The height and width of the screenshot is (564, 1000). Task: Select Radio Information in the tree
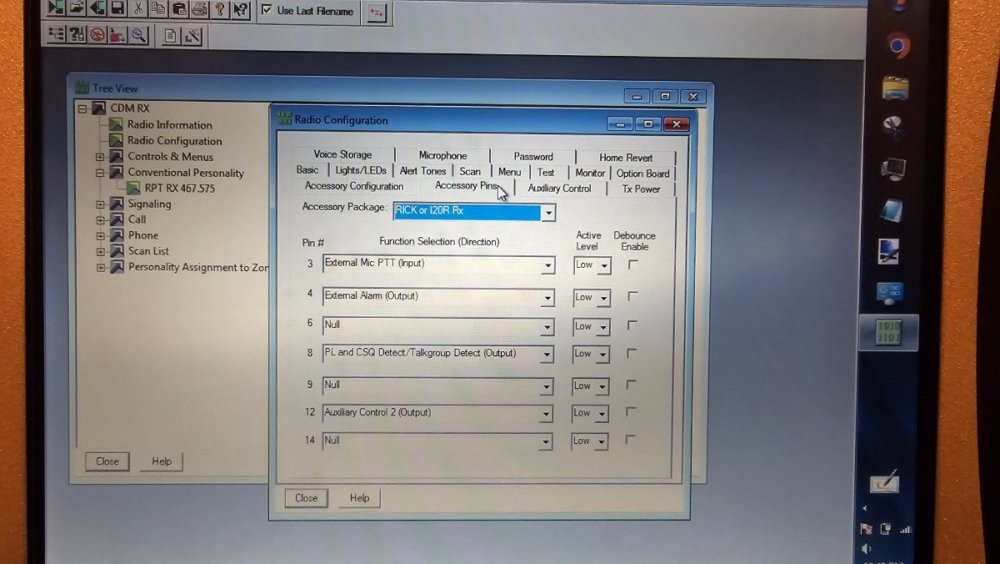point(169,125)
